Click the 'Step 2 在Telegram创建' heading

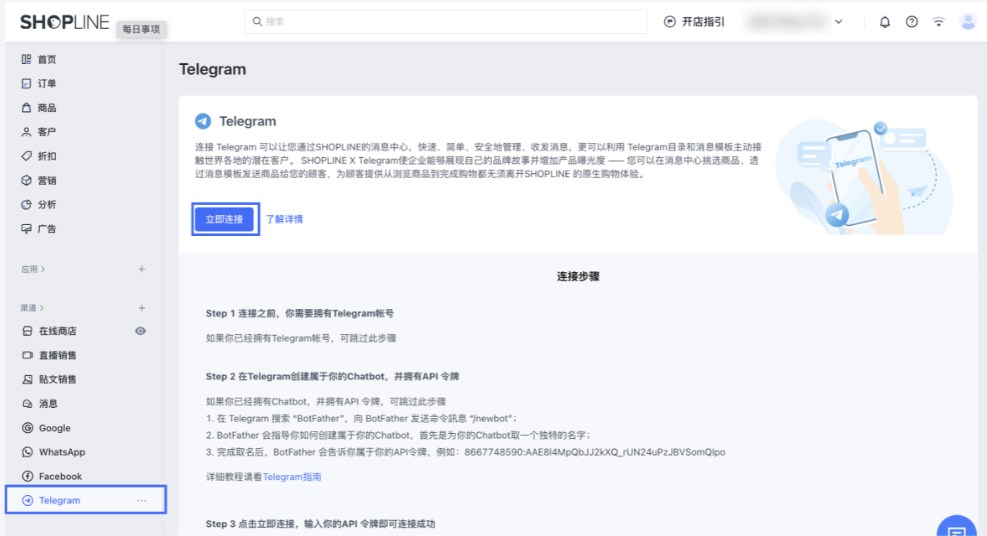332,376
